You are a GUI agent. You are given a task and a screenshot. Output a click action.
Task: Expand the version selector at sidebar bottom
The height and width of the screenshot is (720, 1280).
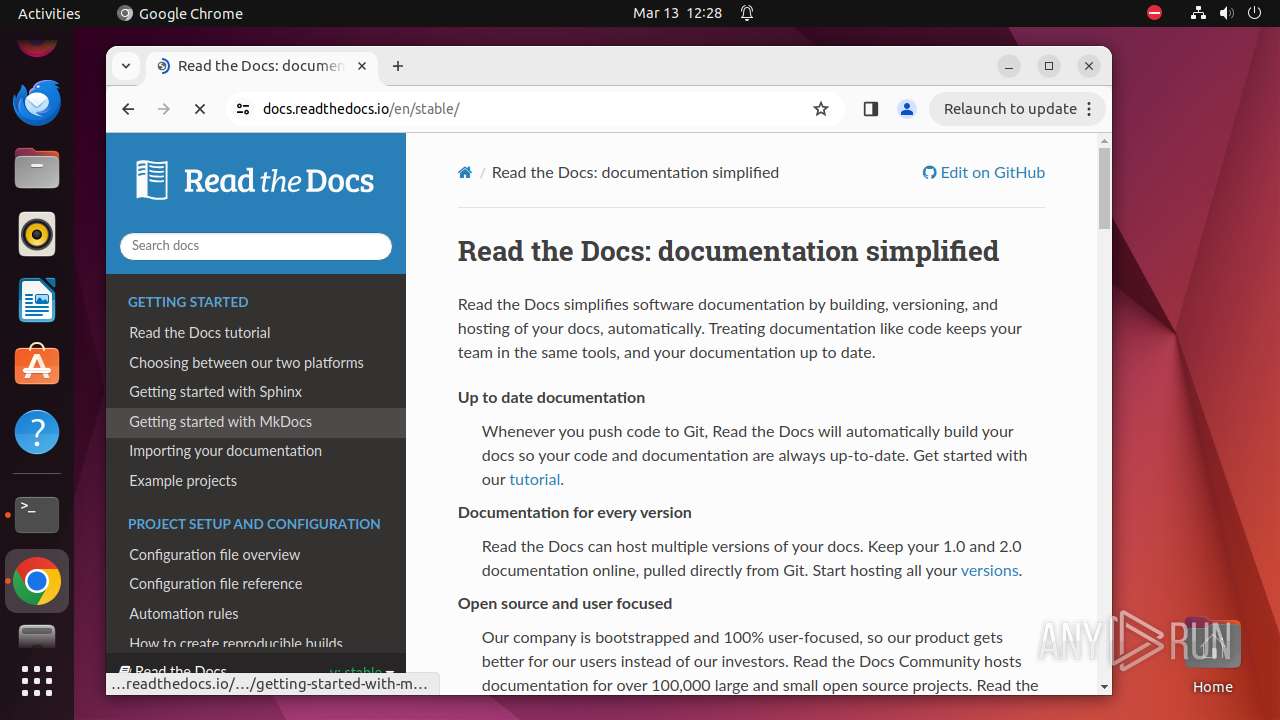(256, 671)
